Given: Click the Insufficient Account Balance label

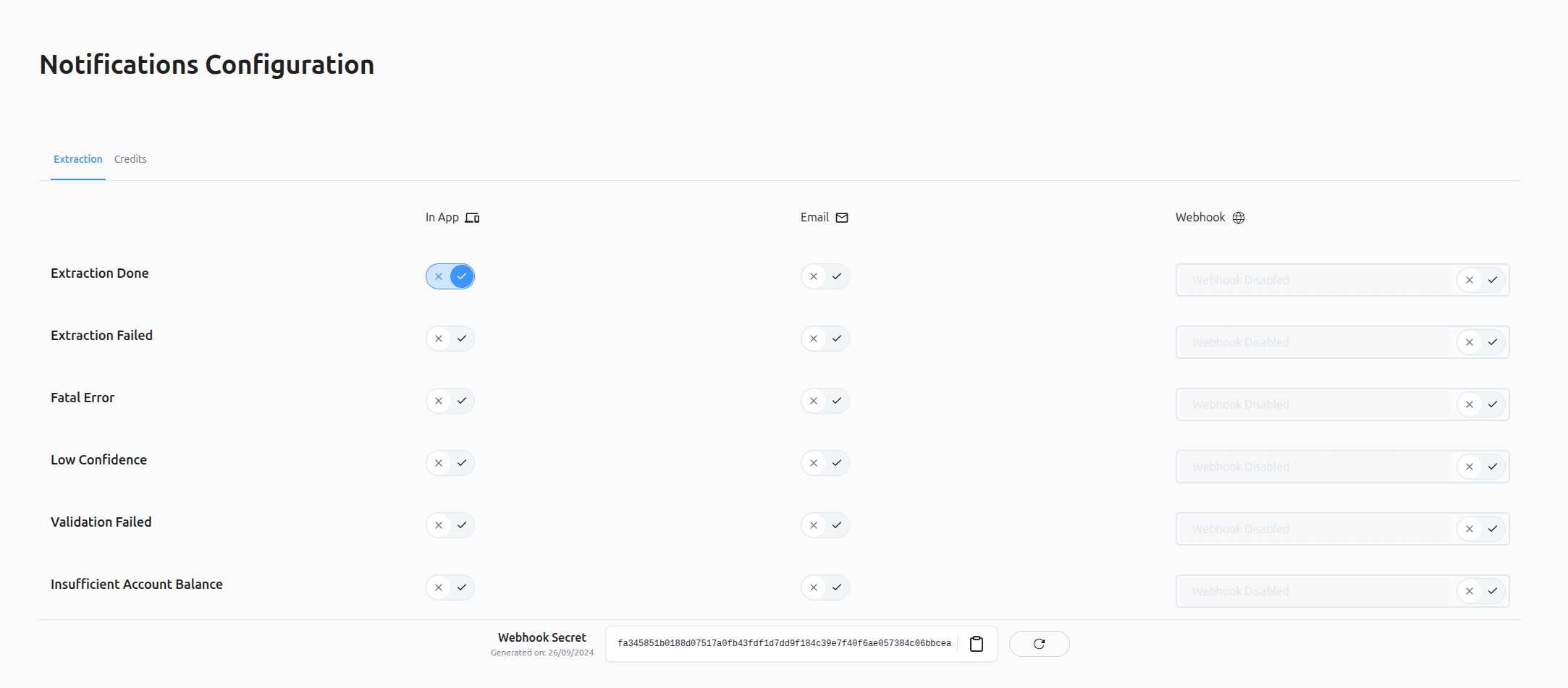Looking at the screenshot, I should [137, 585].
